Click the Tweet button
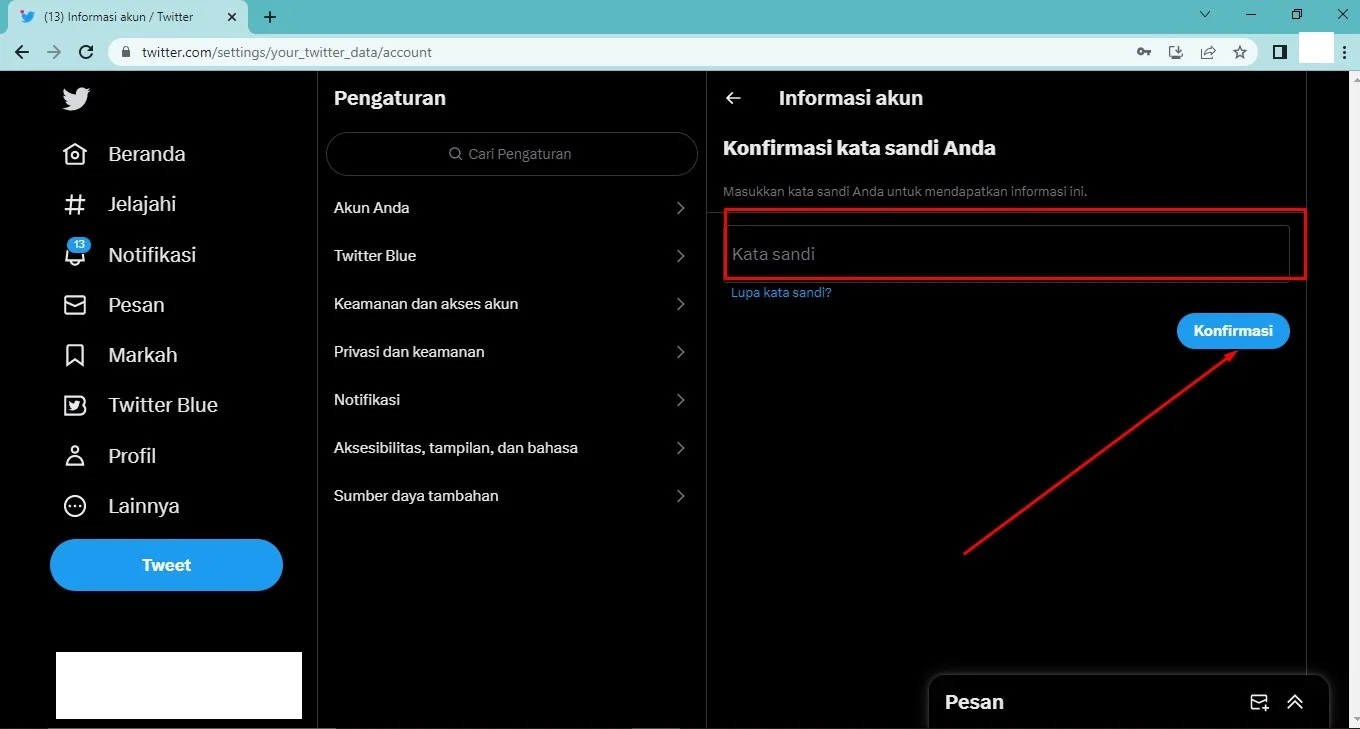Viewport: 1360px width, 729px height. click(166, 565)
